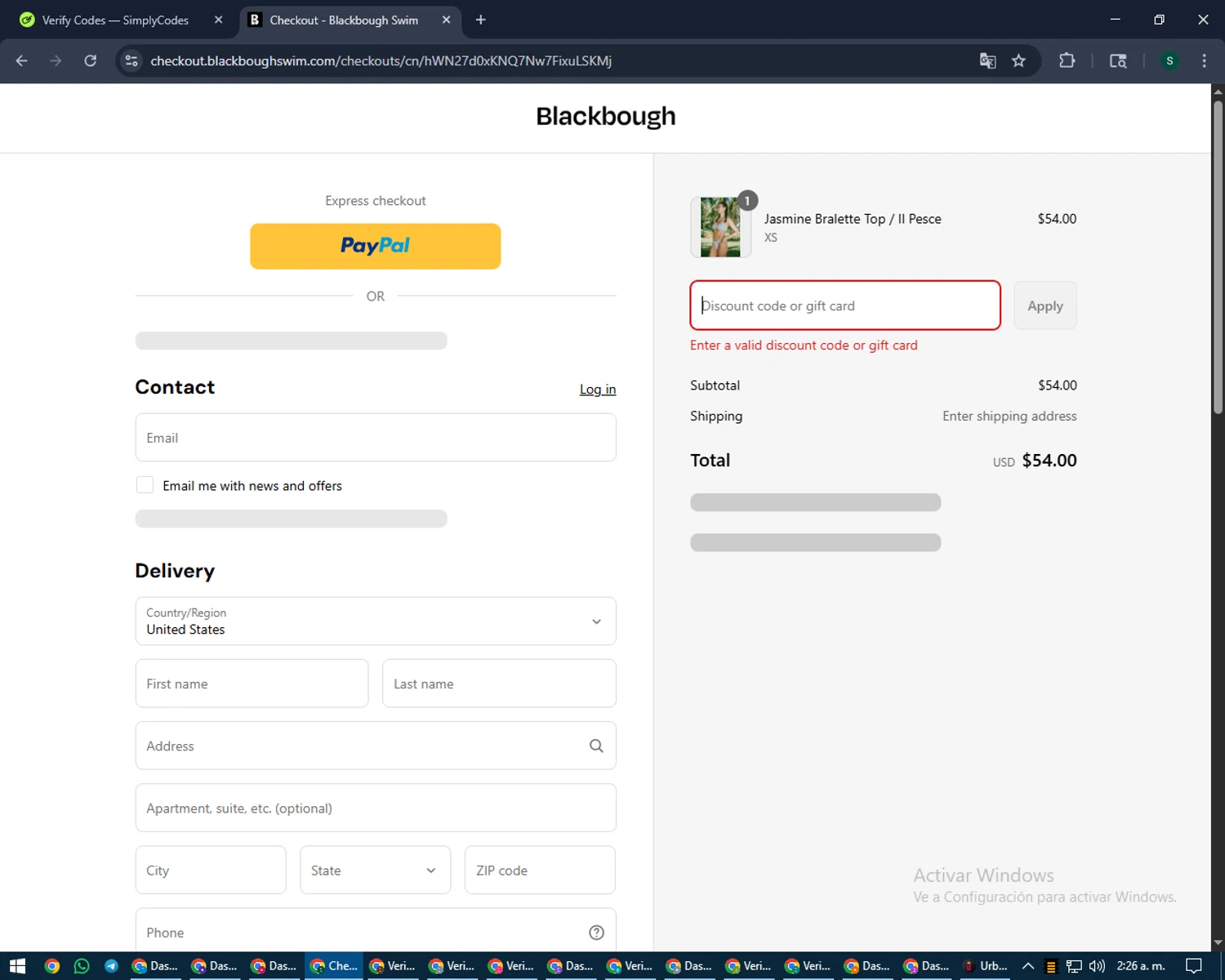Click the City input field
Screen dimensions: 1225x980
point(211,871)
